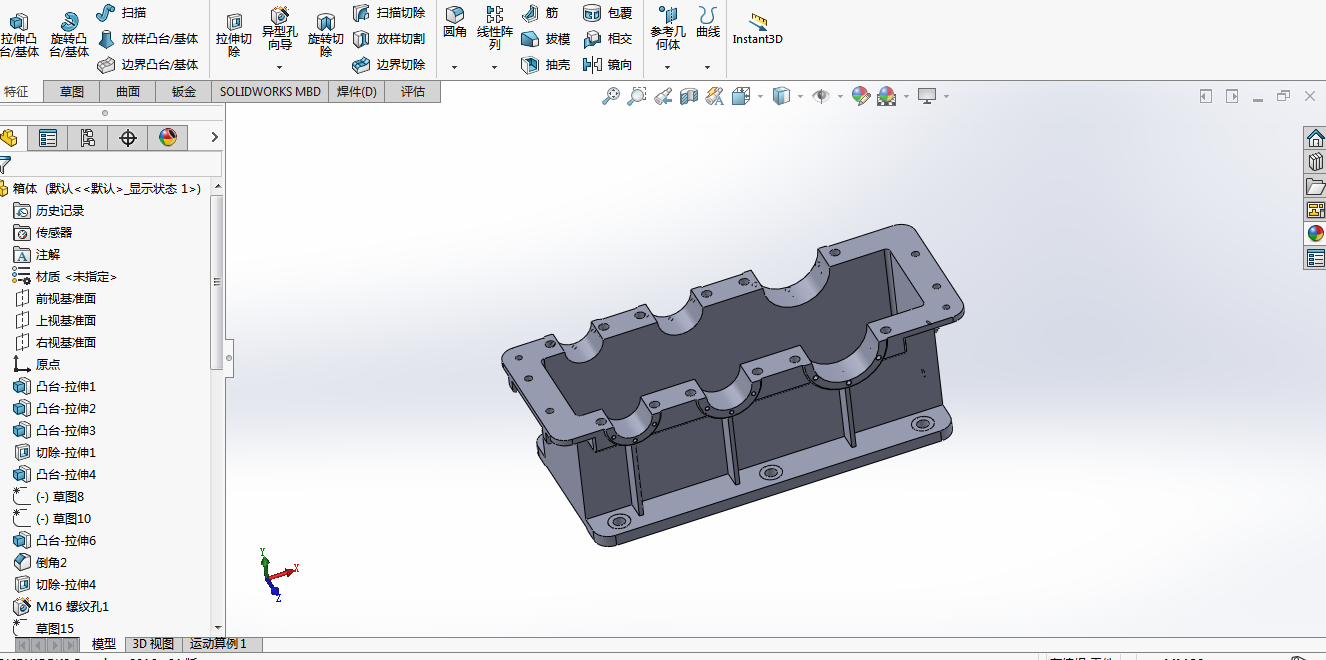
Task: Switch to the 焊件(D) Weldments tab
Action: [357, 92]
